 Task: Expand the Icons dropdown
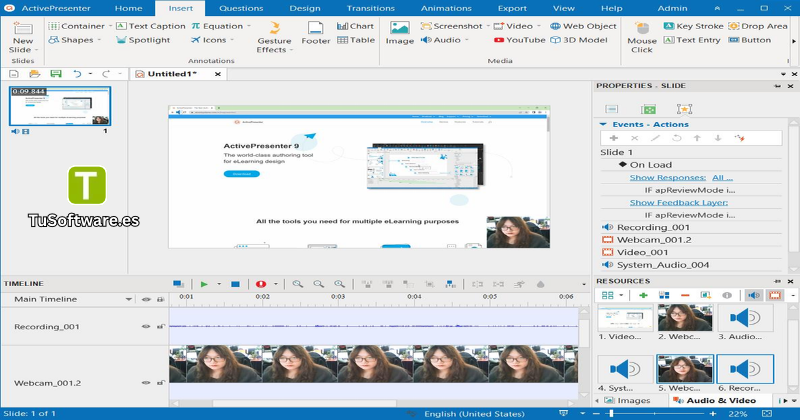(x=232, y=40)
